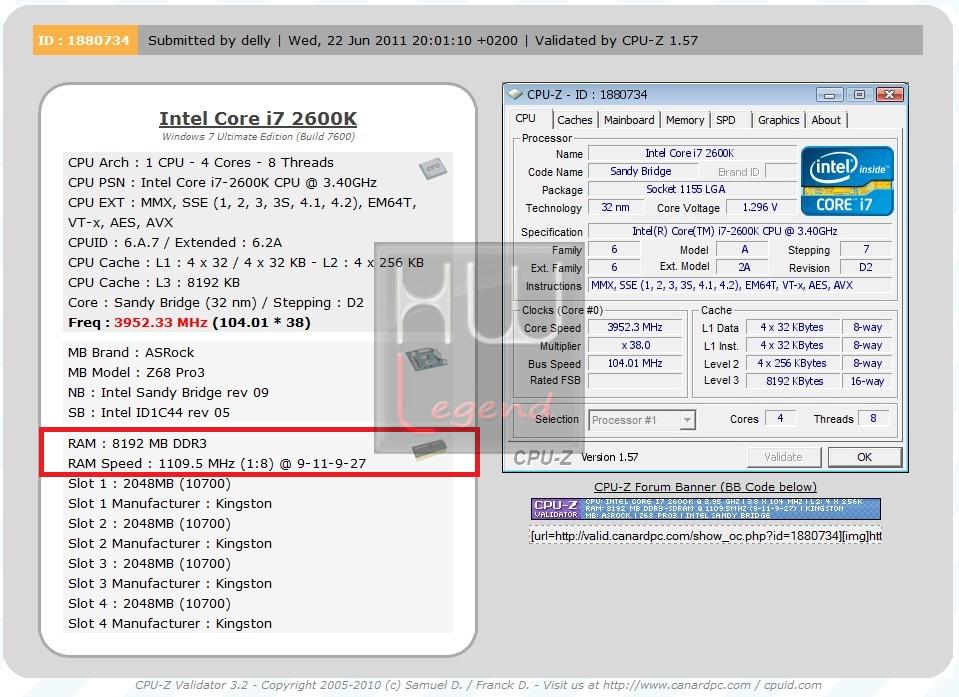
Task: Click the Name field Intel Core i7 2600K
Action: click(692, 153)
